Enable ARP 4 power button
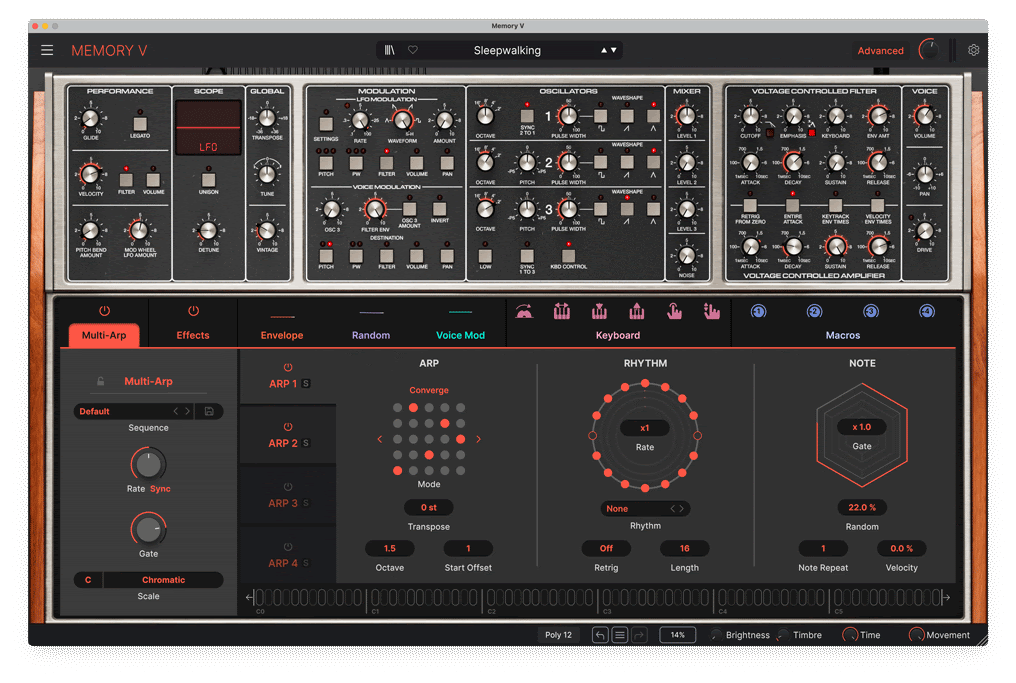 point(288,547)
